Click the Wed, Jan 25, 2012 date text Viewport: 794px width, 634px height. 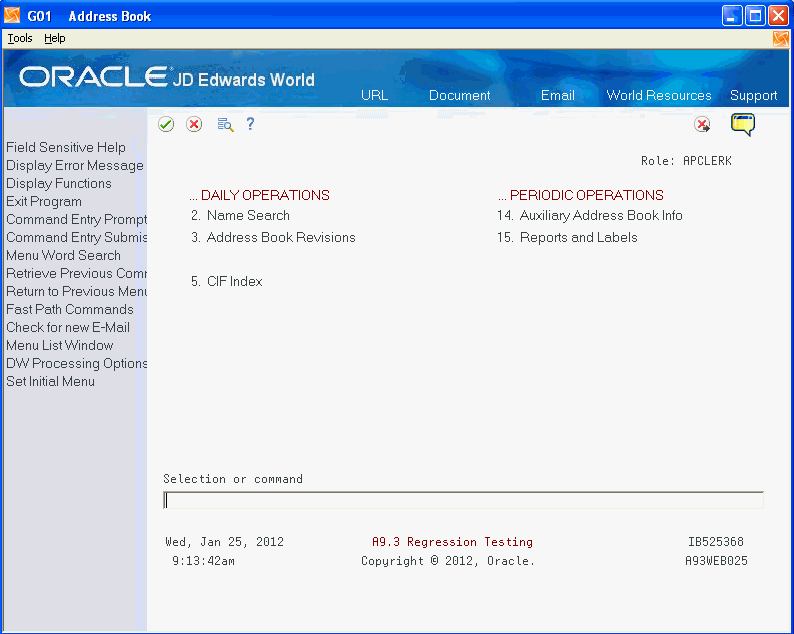coord(224,542)
